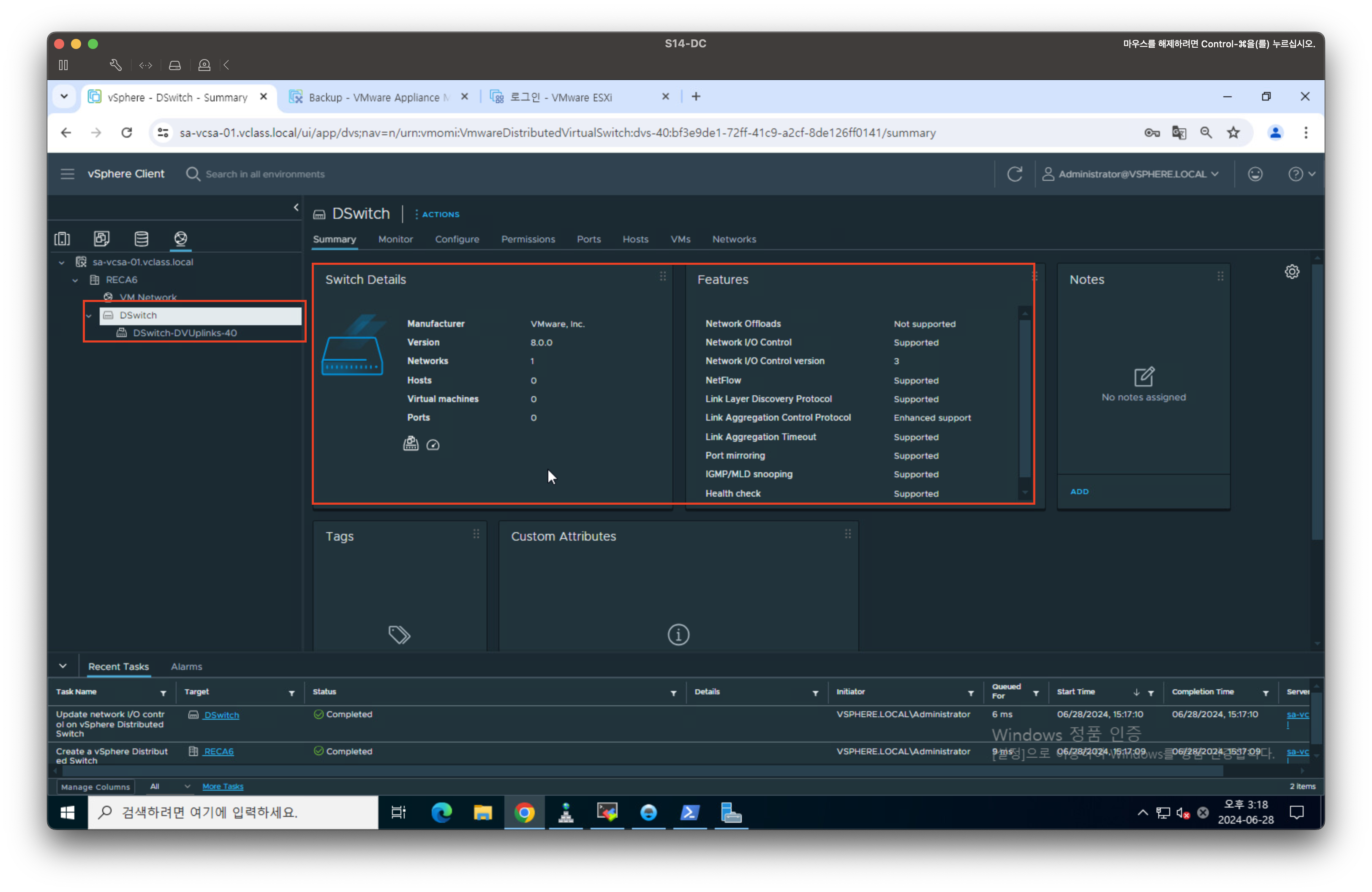Image resolution: width=1372 pixels, height=892 pixels.
Task: Select the VMs and Templates inventory icon
Action: coord(101,239)
